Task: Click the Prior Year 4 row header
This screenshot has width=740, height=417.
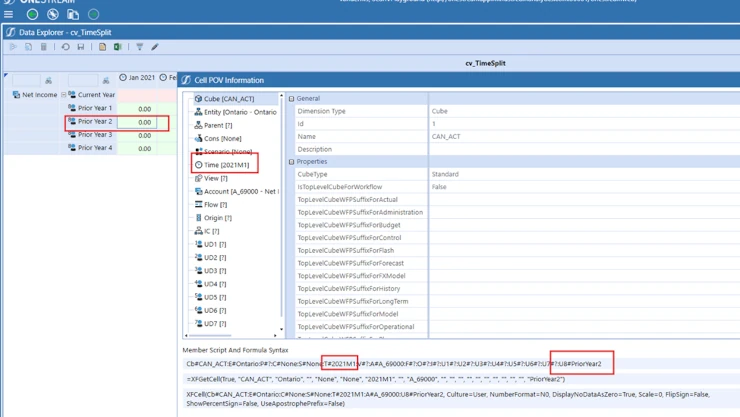Action: coord(95,148)
